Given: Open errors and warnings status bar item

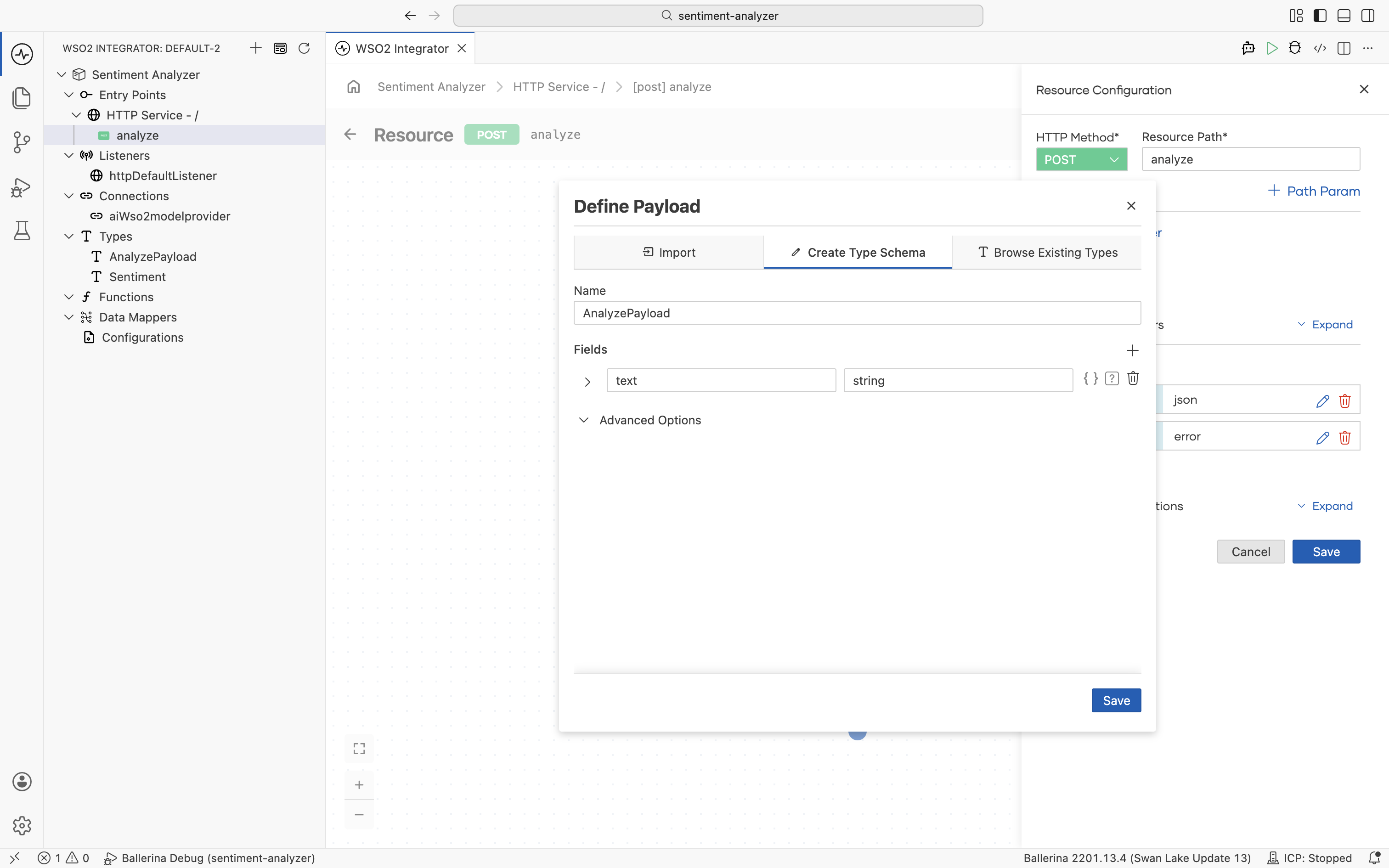Looking at the screenshot, I should click(x=63, y=858).
